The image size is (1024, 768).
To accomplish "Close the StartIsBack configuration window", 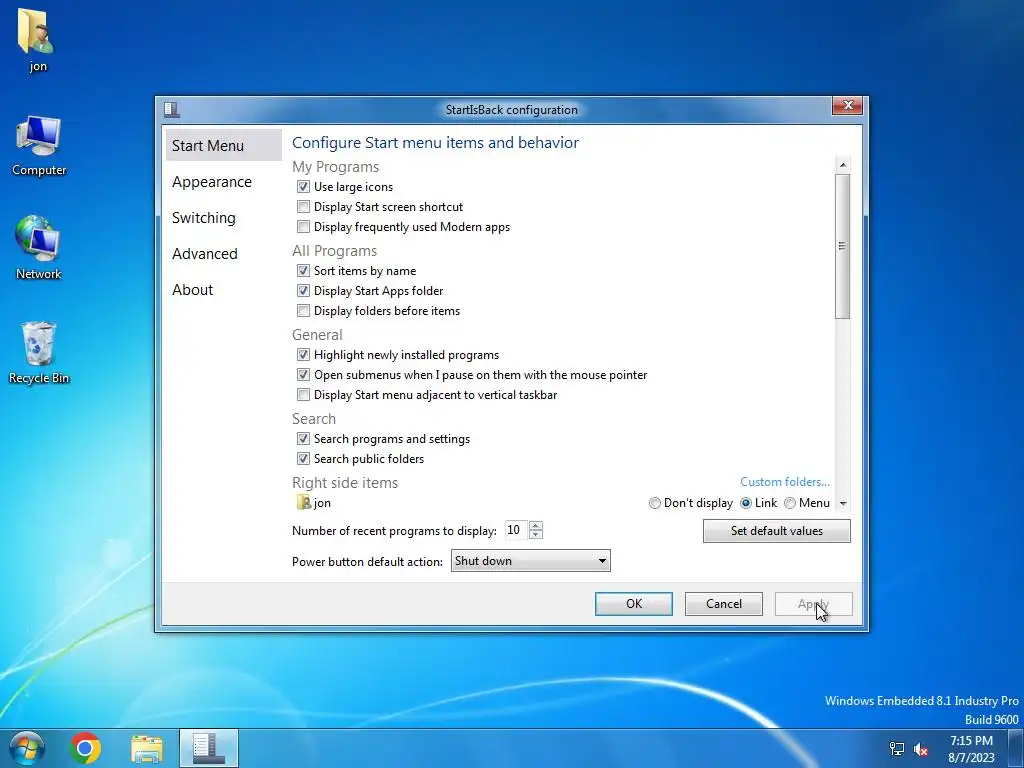I will pos(847,105).
